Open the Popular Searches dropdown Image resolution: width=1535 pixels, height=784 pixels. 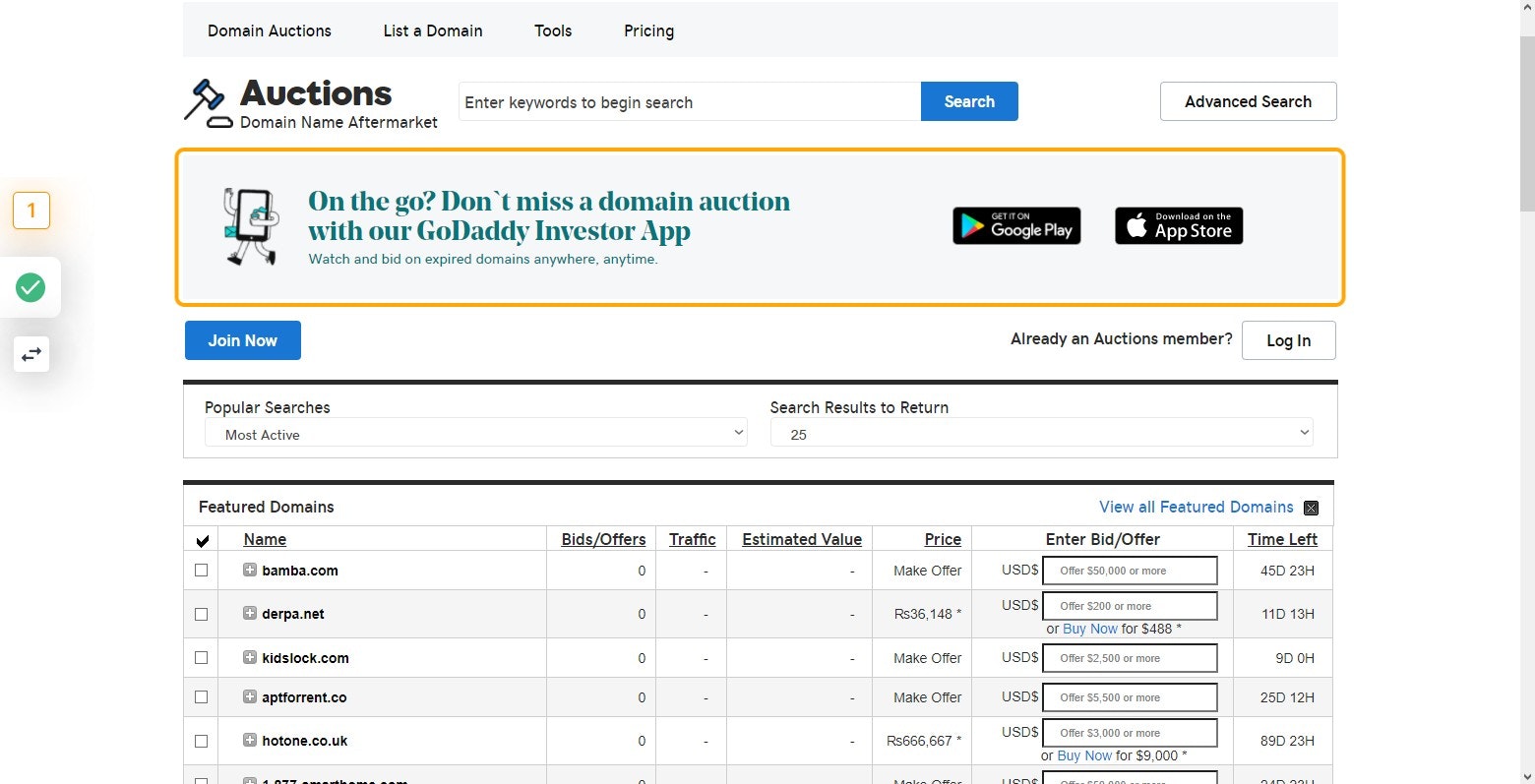coord(475,434)
